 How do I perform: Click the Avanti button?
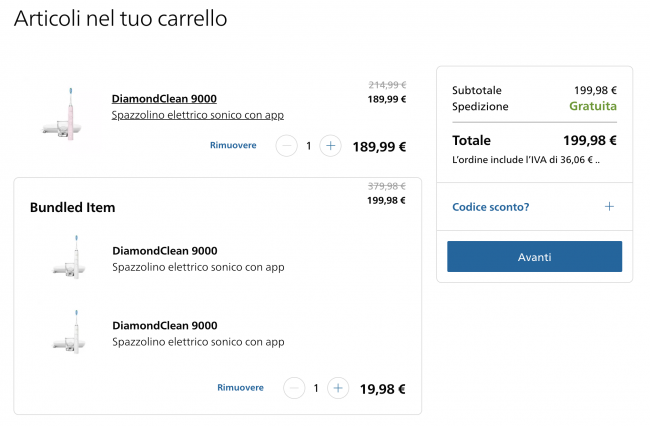[x=534, y=257]
